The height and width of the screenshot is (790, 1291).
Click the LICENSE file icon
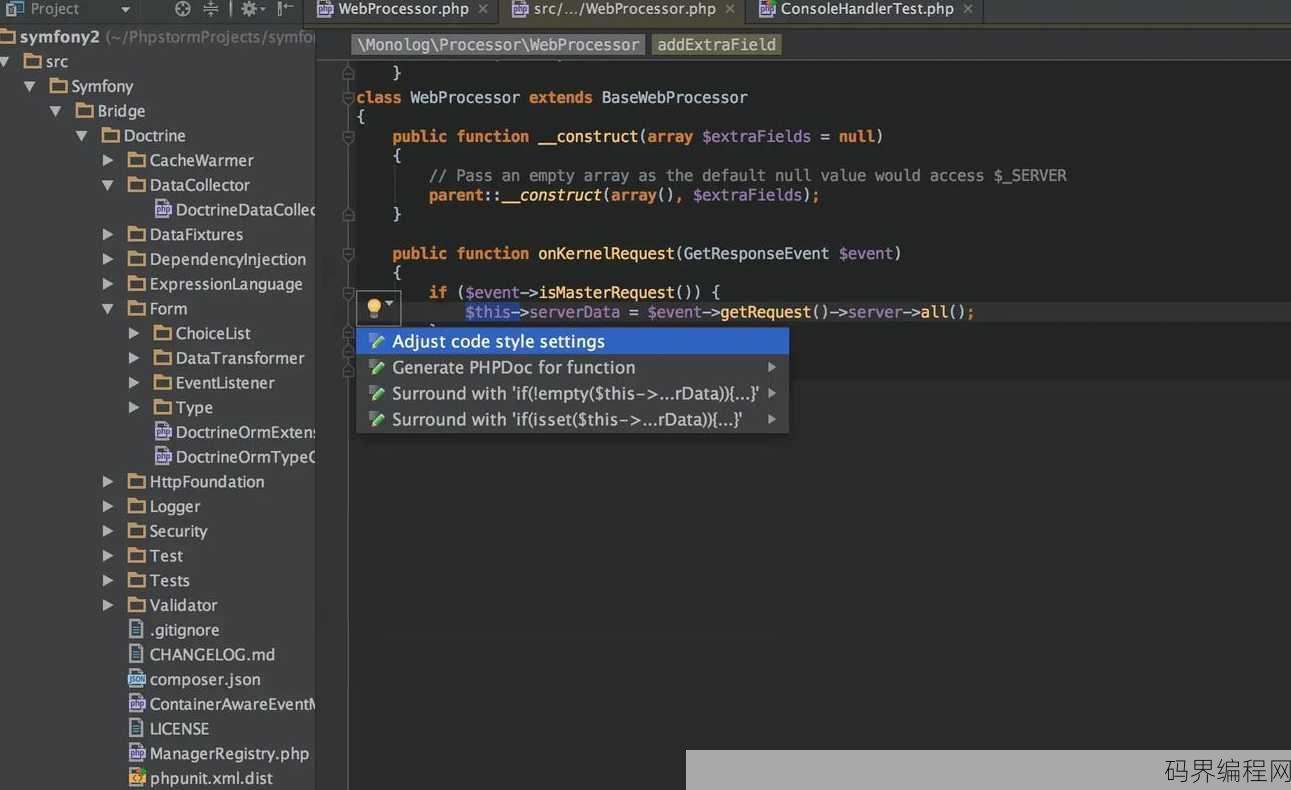(137, 729)
